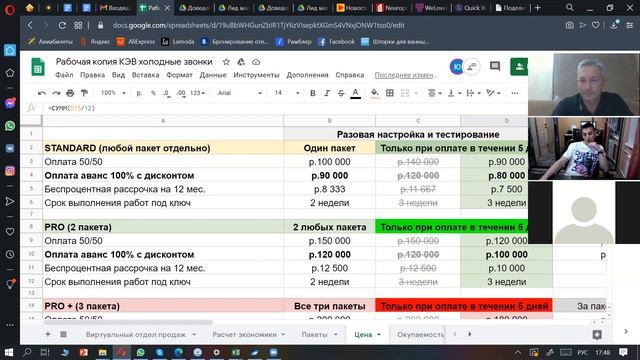Open the text color picker
This screenshot has width=640, height=360.
[x=356, y=93]
